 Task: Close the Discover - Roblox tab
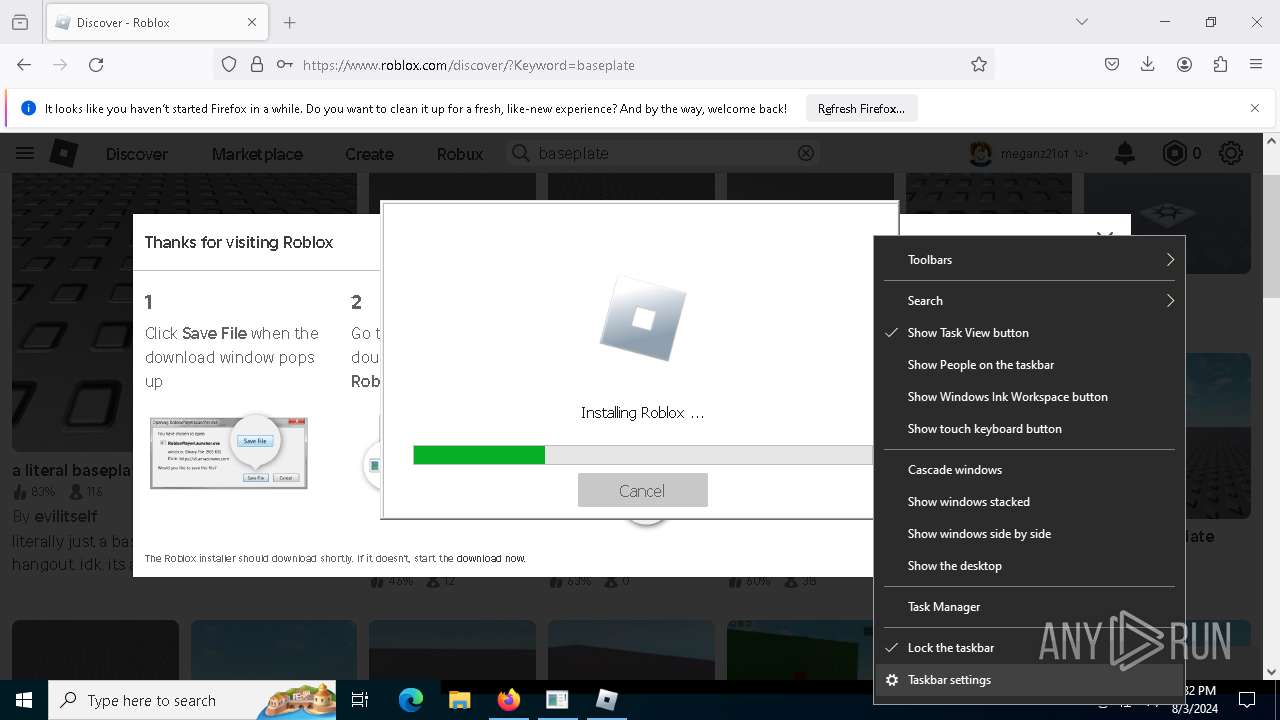(x=252, y=22)
